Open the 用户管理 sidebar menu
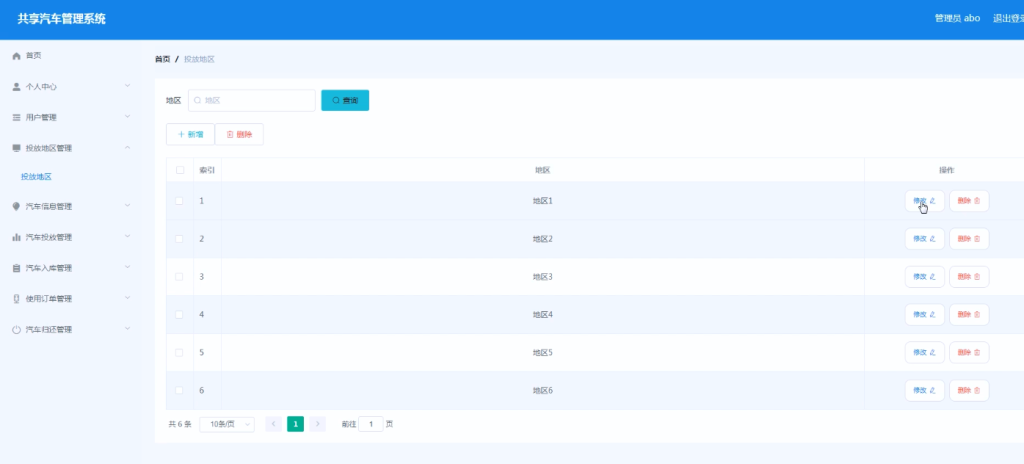 coord(71,118)
